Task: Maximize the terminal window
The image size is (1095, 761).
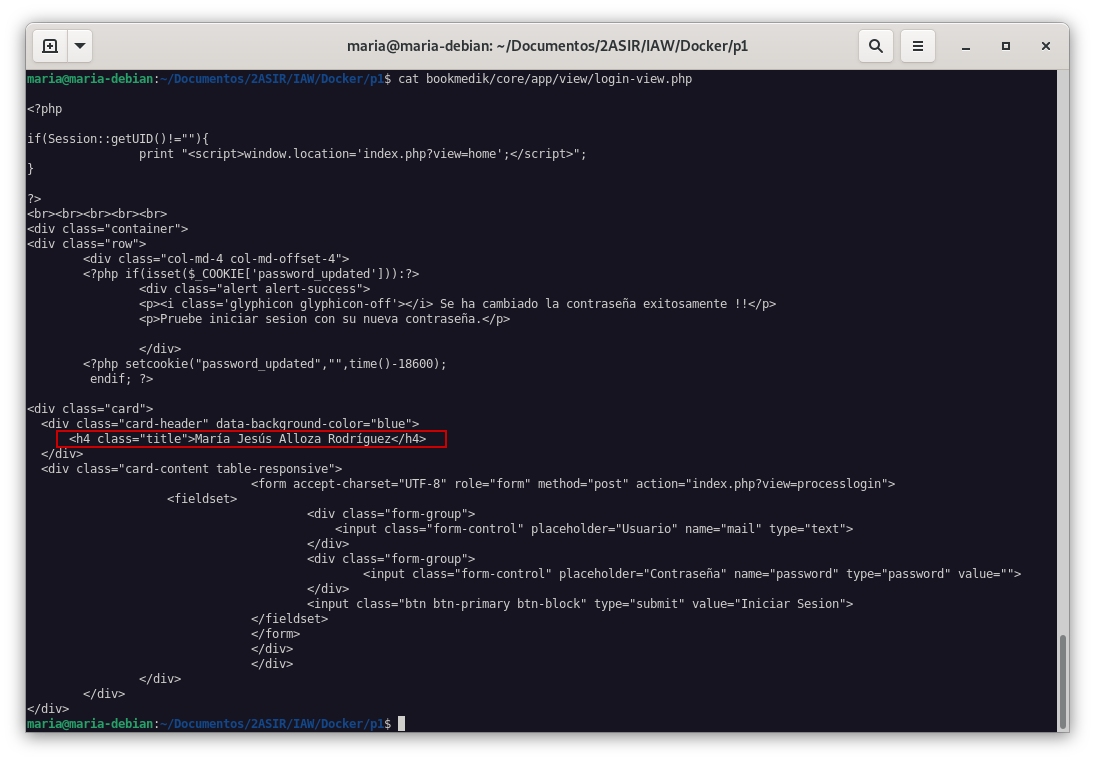Action: pos(1006,46)
